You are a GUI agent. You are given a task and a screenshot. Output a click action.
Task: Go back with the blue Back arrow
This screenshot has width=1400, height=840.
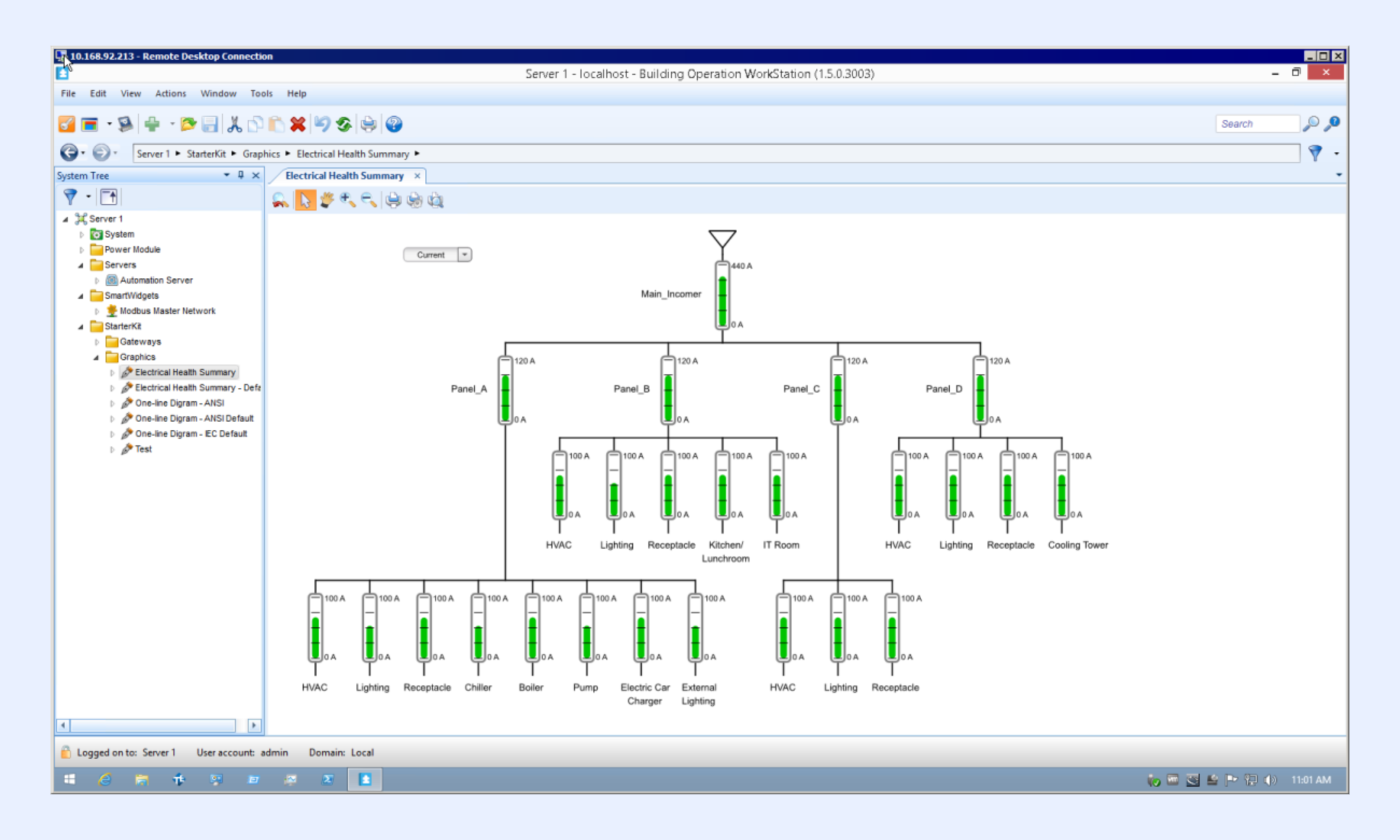coord(69,153)
